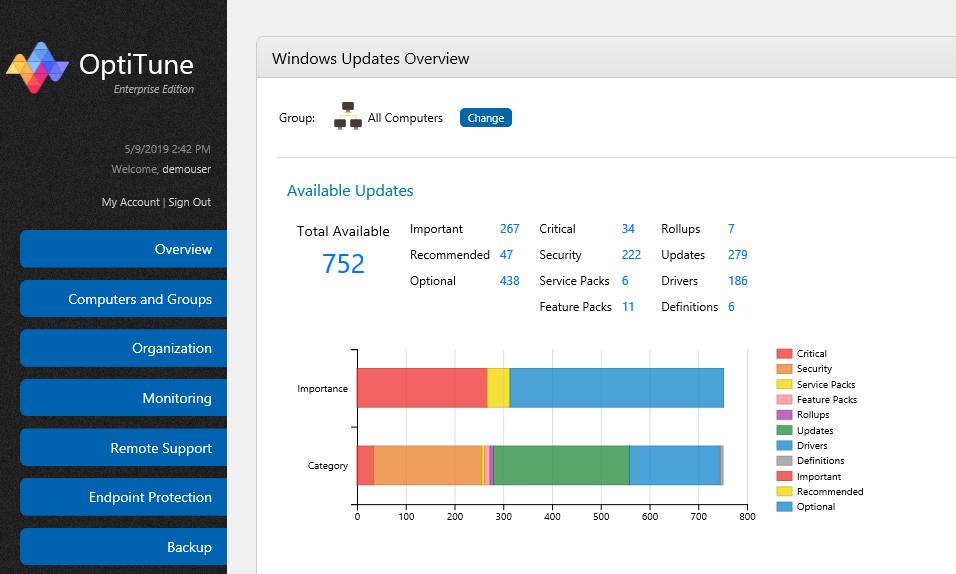Go to the Organization section

[124, 348]
